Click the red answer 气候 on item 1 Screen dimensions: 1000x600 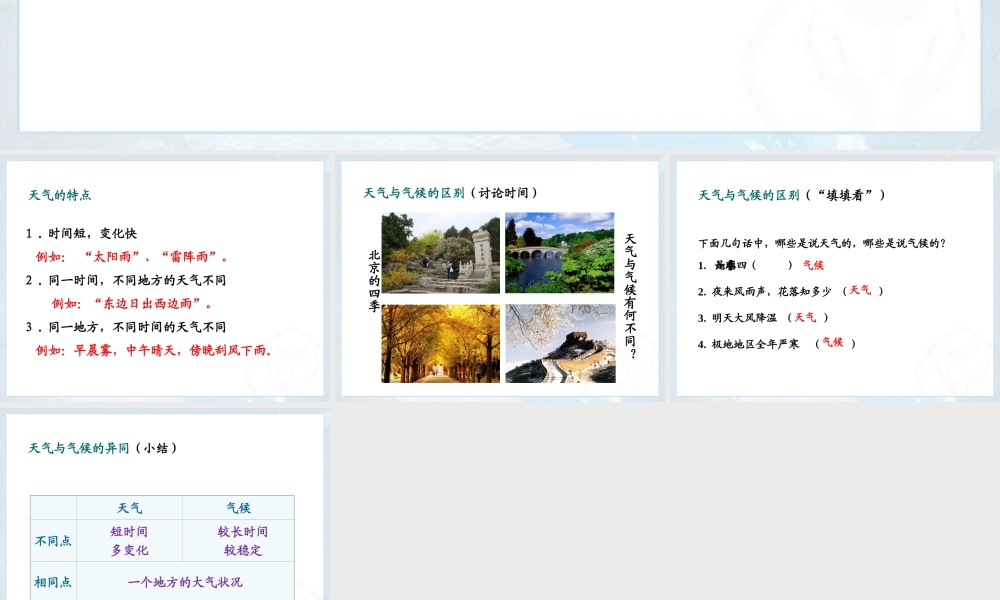pyautogui.click(x=813, y=265)
